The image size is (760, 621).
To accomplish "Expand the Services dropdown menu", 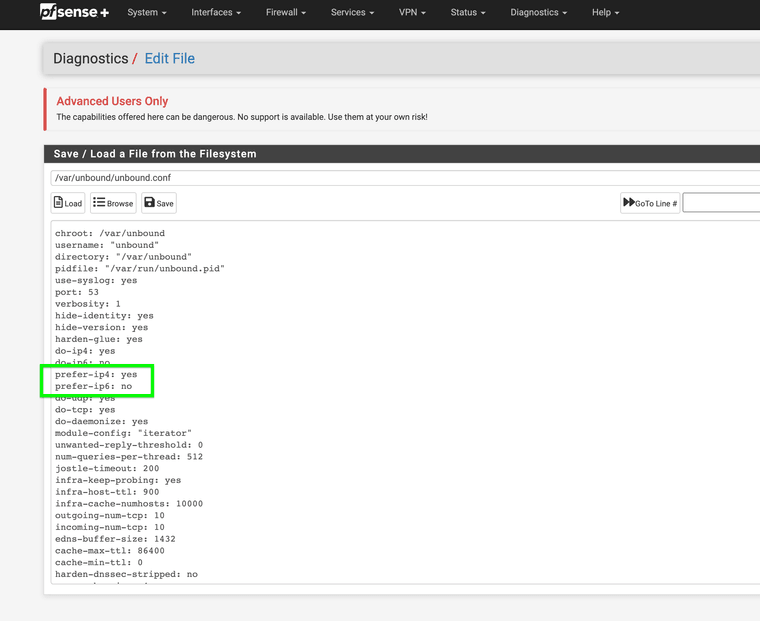I will click(x=352, y=13).
